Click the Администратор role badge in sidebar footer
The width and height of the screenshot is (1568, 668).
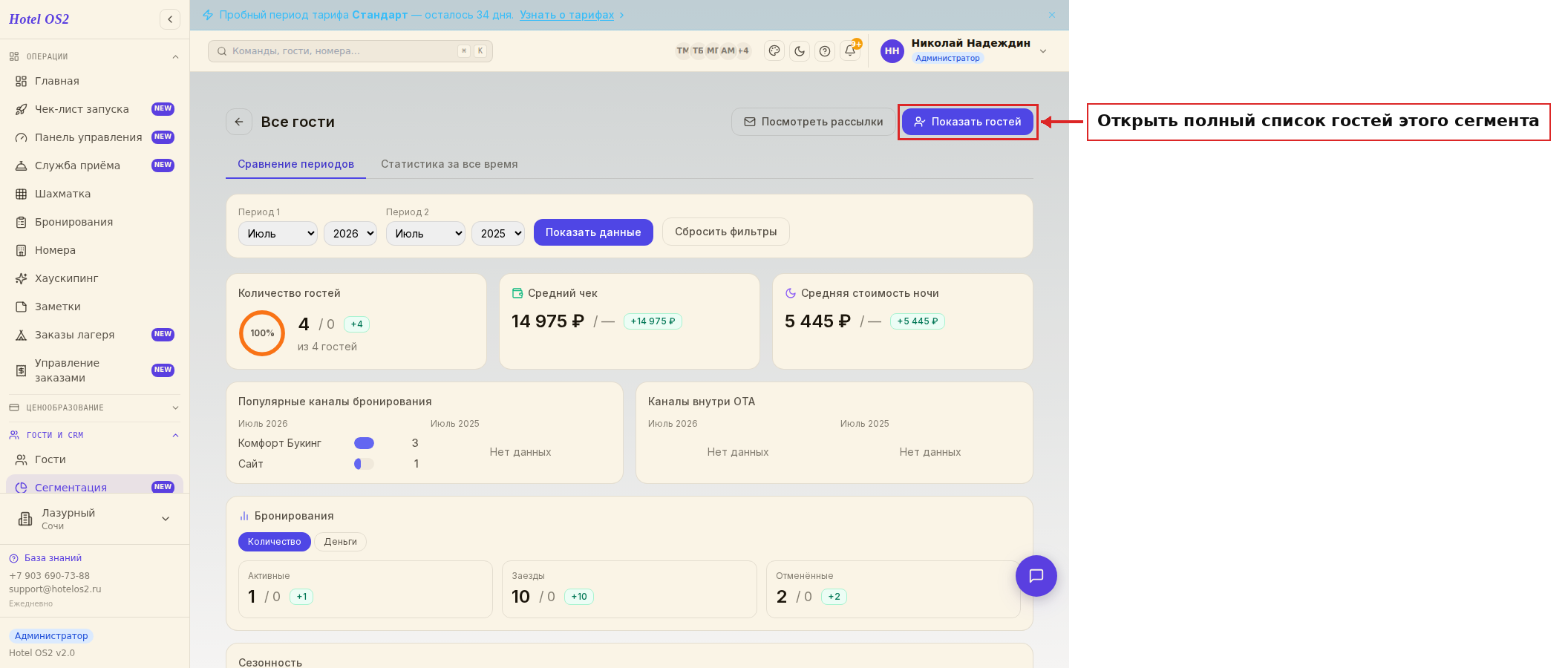pyautogui.click(x=51, y=636)
